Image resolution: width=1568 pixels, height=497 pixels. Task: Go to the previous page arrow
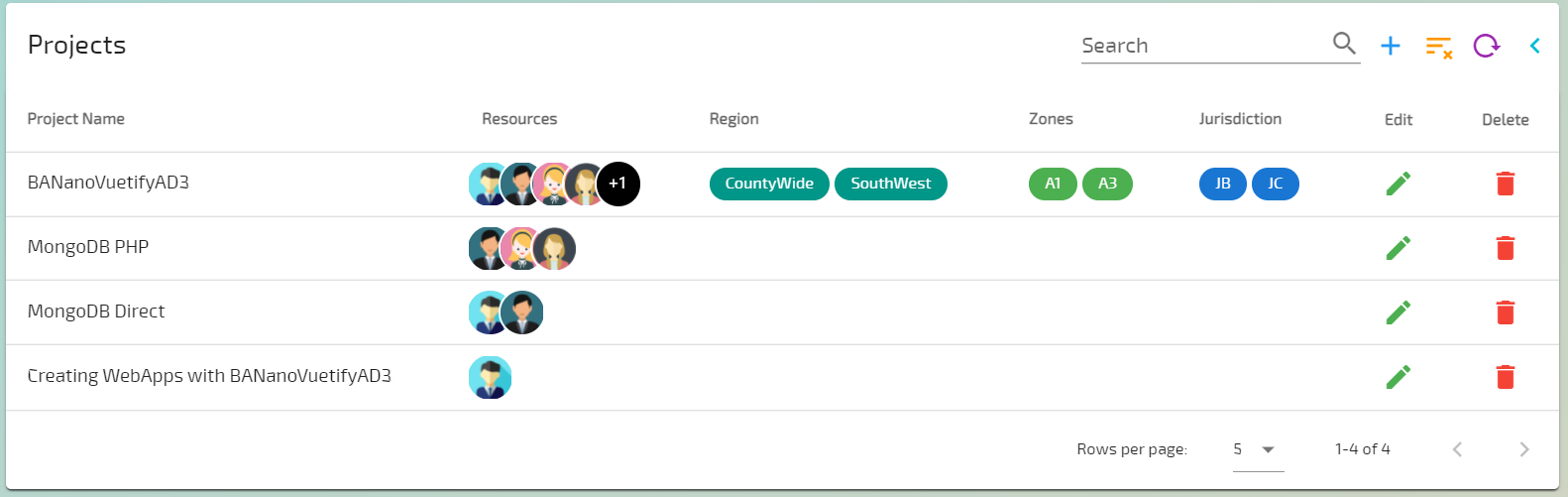[x=1457, y=449]
